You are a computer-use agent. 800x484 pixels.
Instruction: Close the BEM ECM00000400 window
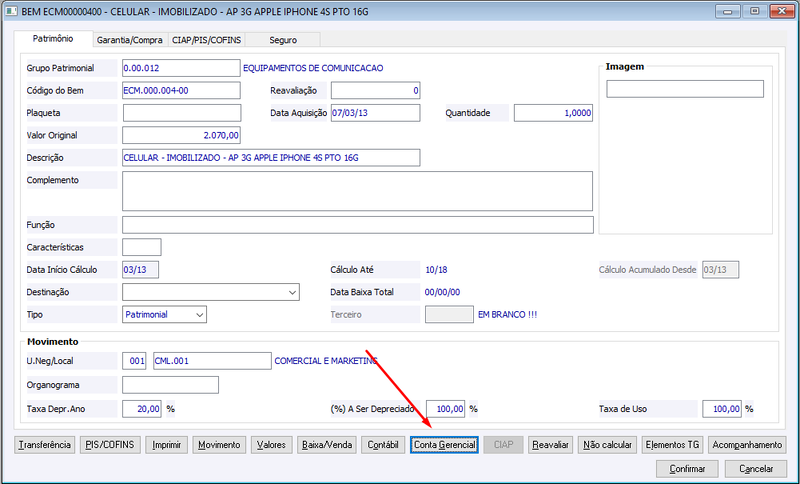coord(781,11)
